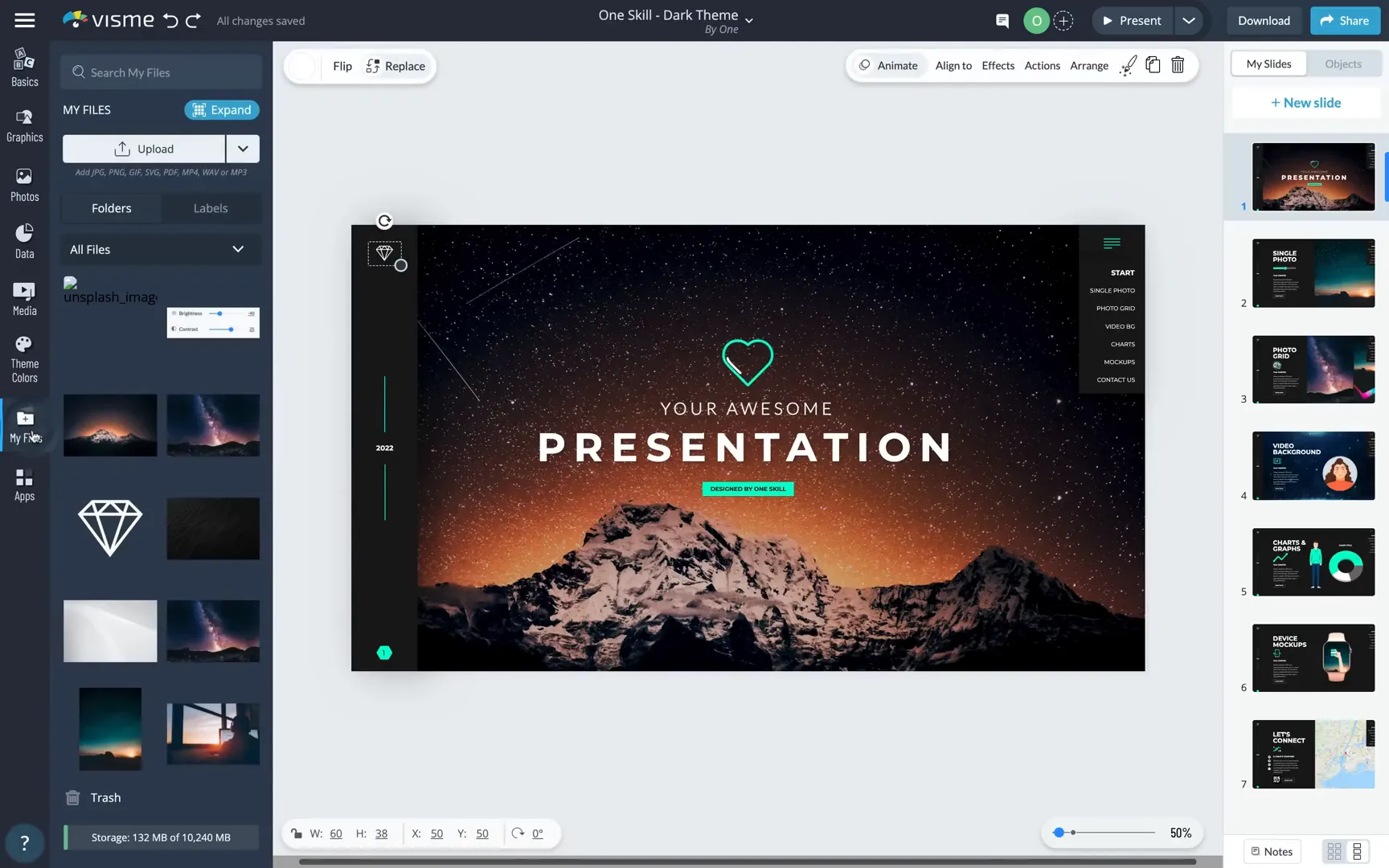Switch slide panel to single column view
Screen dimensions: 1389x868
(1358, 851)
